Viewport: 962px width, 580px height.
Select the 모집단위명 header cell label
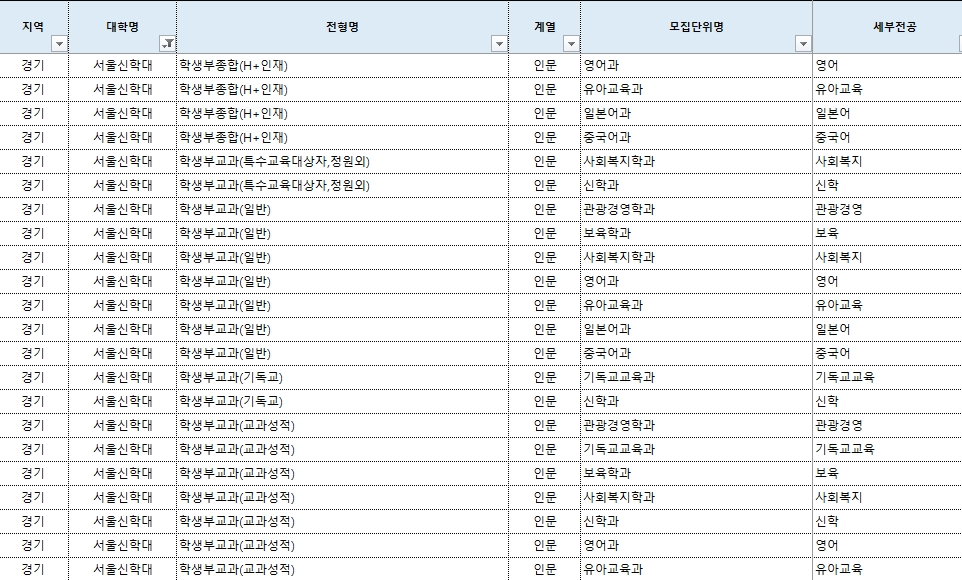click(696, 26)
